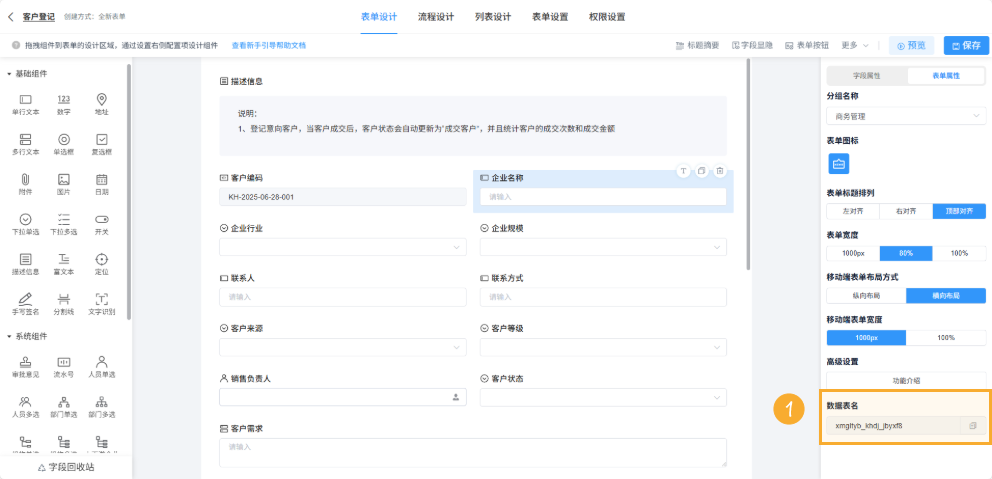Open the 客户等级 dropdown

(603, 347)
